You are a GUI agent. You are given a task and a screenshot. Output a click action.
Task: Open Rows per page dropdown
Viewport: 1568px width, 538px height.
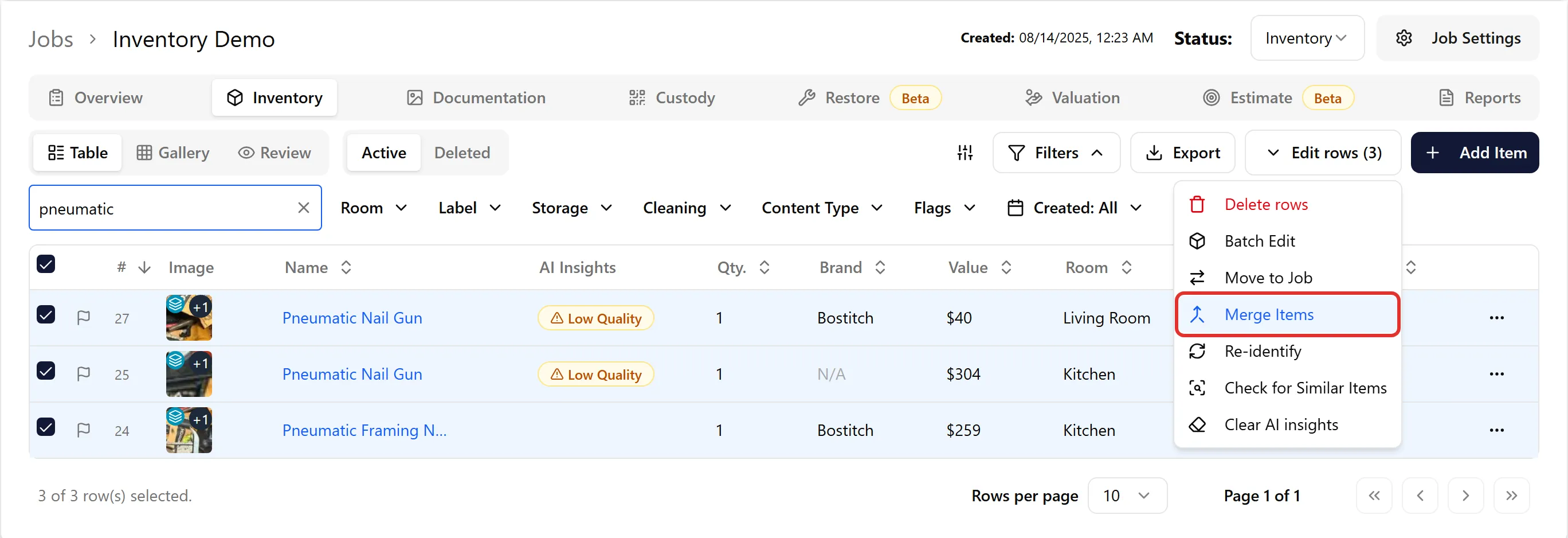1127,496
